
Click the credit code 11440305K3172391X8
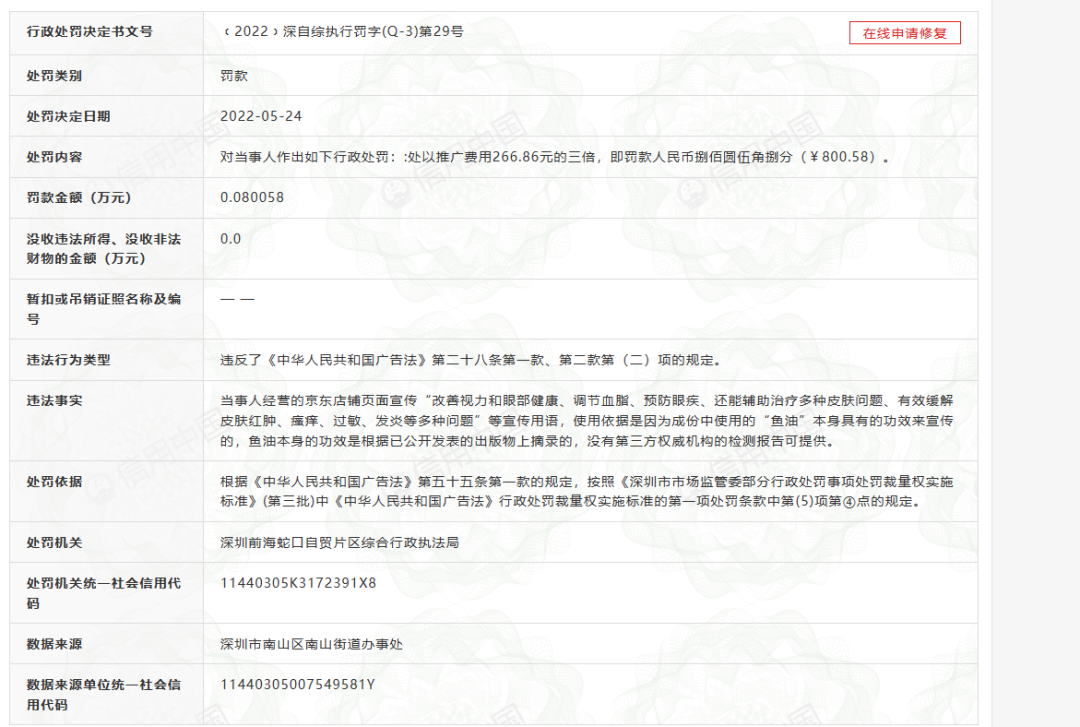click(298, 582)
